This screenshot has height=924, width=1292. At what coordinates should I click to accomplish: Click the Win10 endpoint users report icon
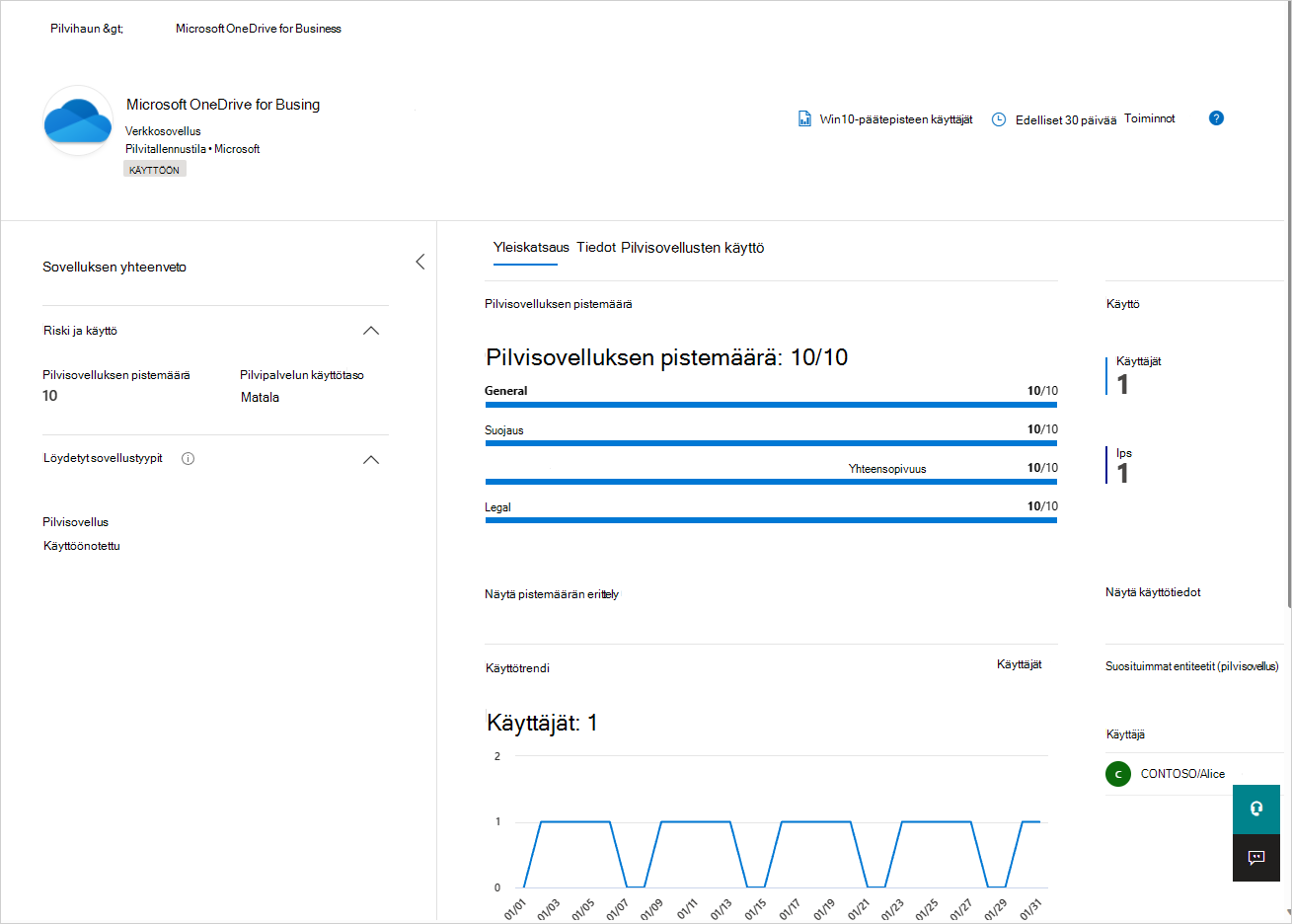tap(804, 119)
